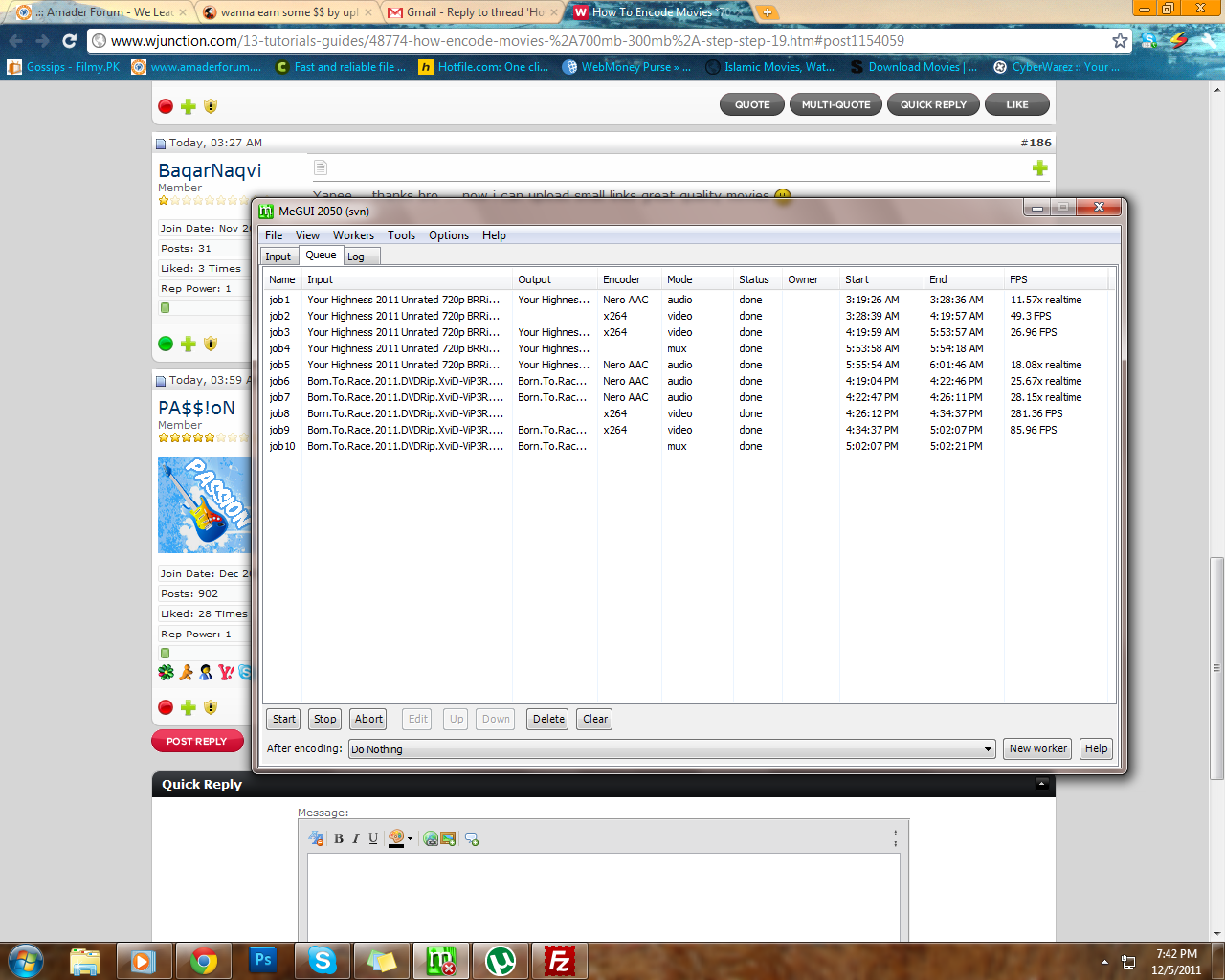The width and height of the screenshot is (1225, 980).
Task: Expand the After encoding dropdown
Action: [988, 749]
